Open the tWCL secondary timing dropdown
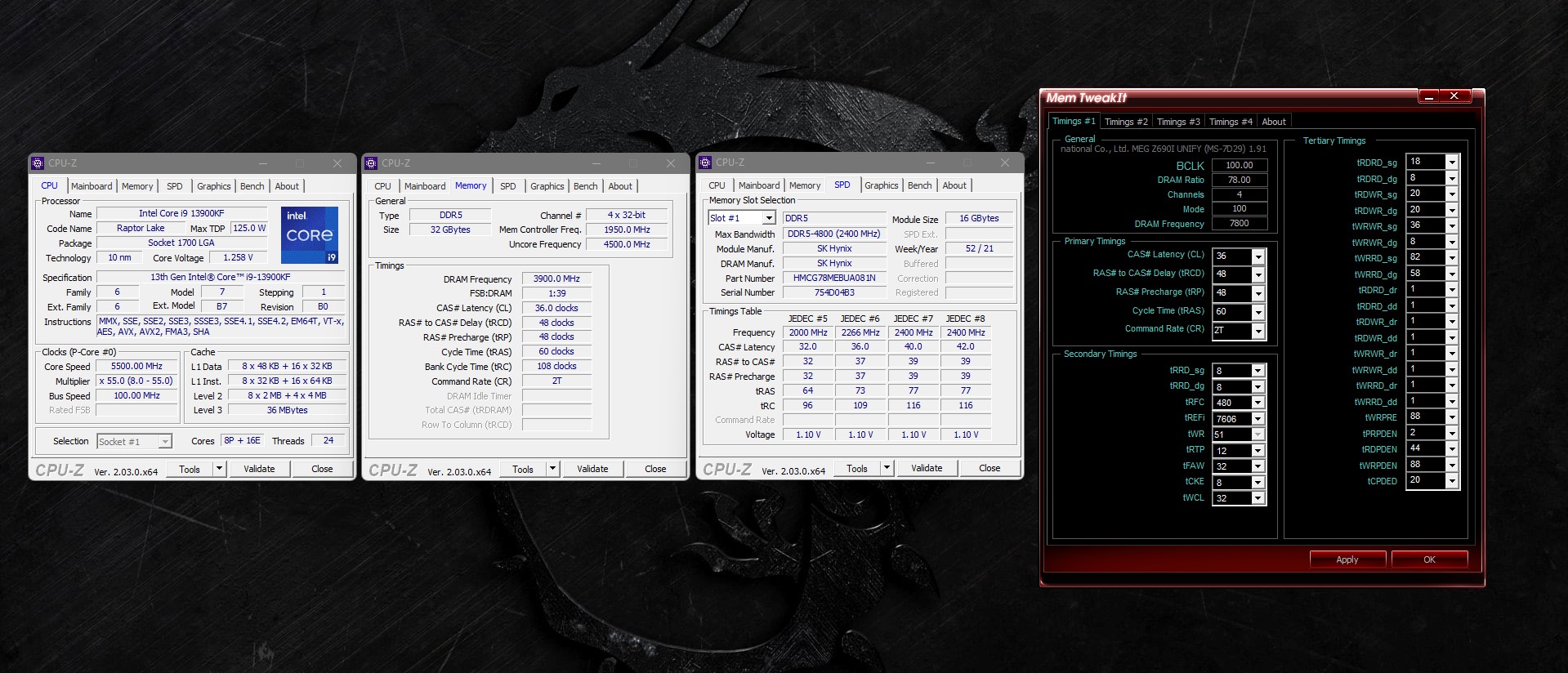 [1258, 498]
